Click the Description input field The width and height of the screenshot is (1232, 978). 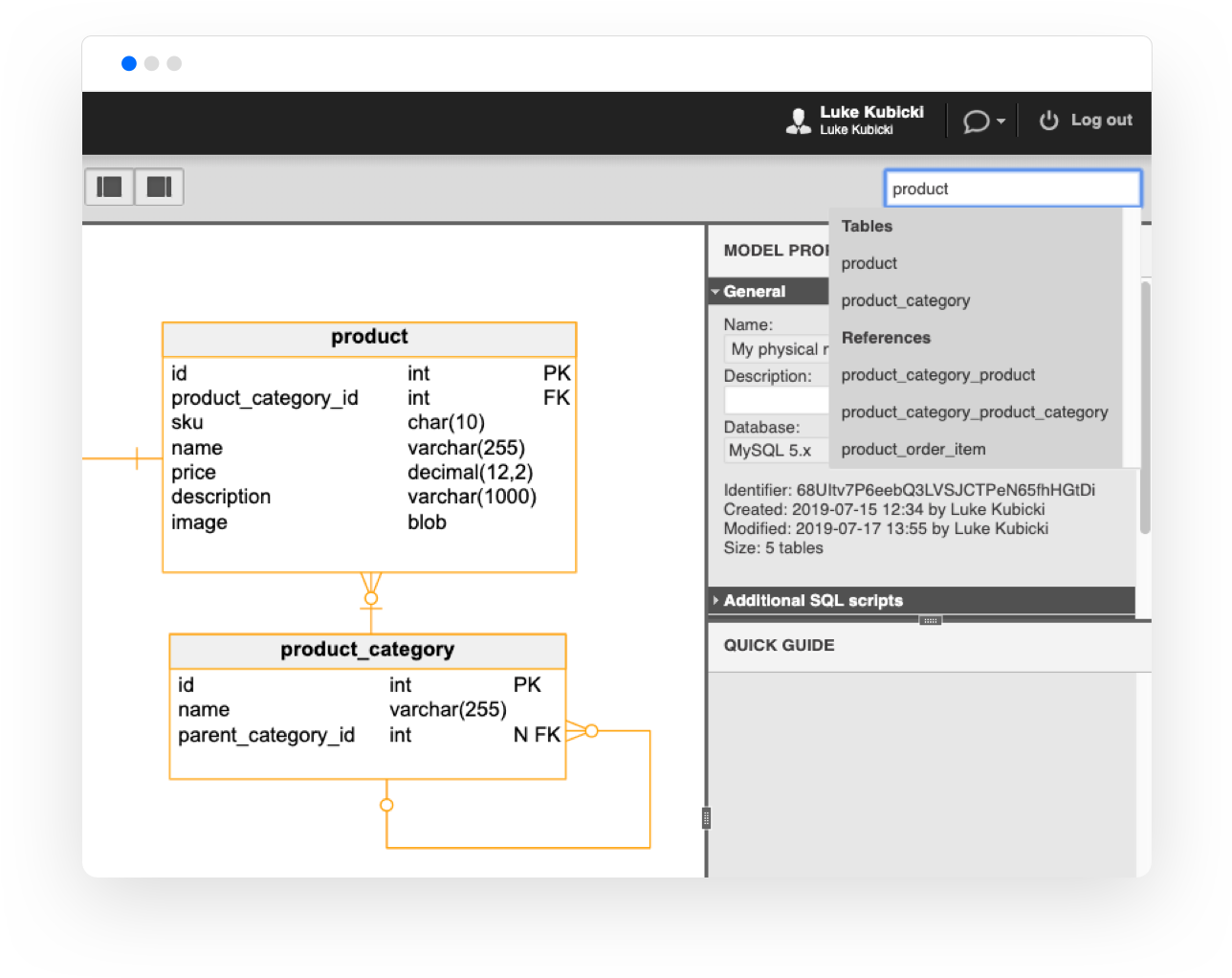click(x=777, y=400)
